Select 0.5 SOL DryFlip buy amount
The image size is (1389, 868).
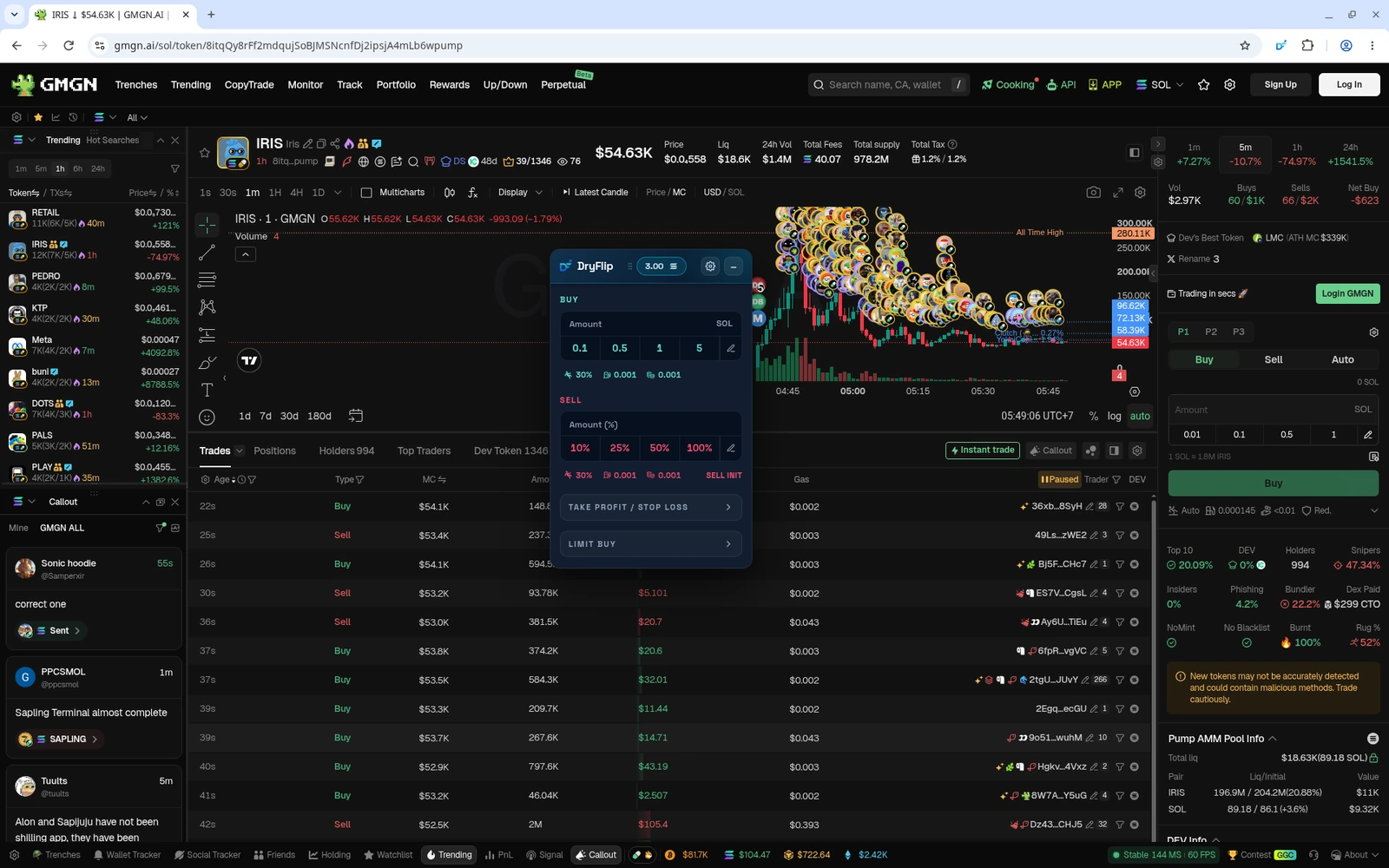point(620,348)
